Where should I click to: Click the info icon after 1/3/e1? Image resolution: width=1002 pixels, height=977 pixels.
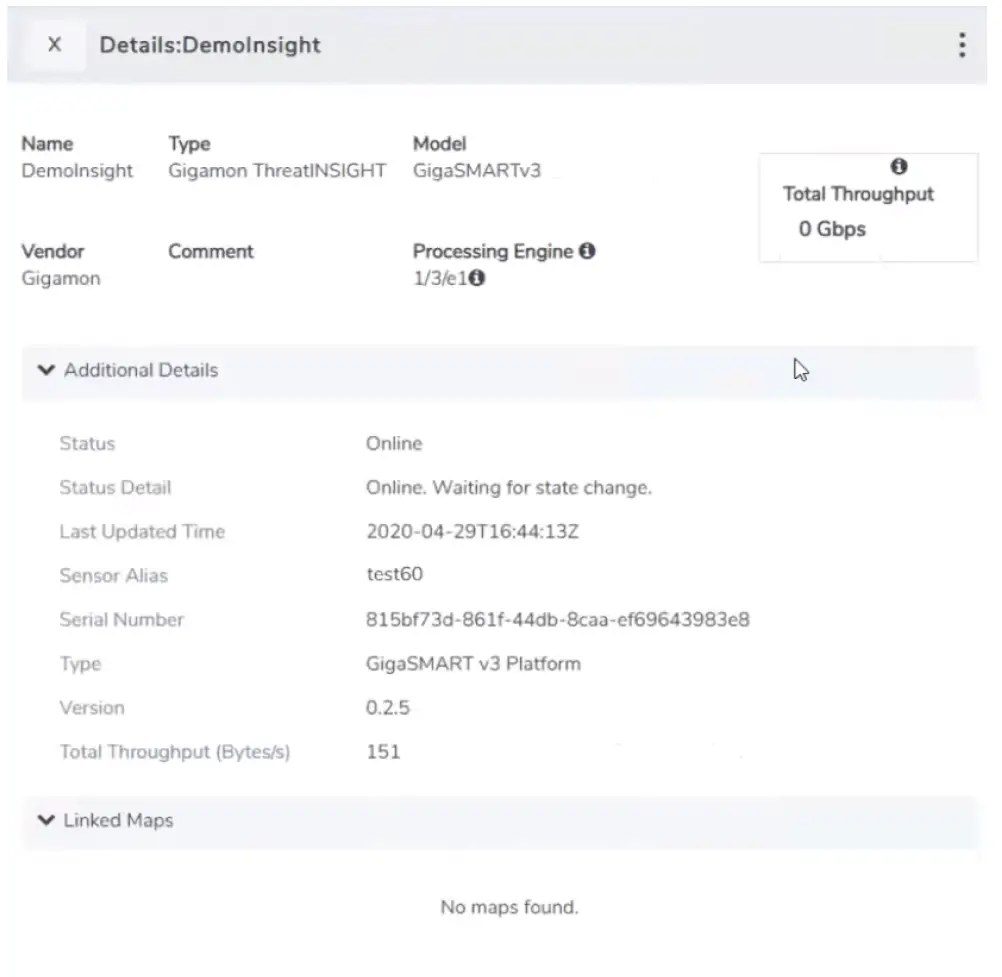[477, 278]
